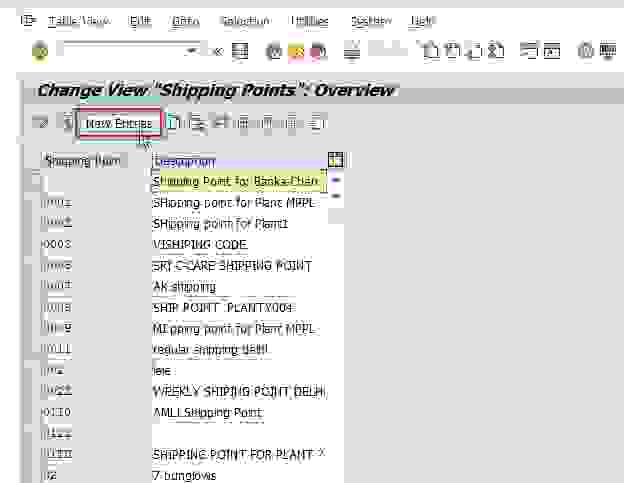Go to First Page icon

[x=431, y=51]
